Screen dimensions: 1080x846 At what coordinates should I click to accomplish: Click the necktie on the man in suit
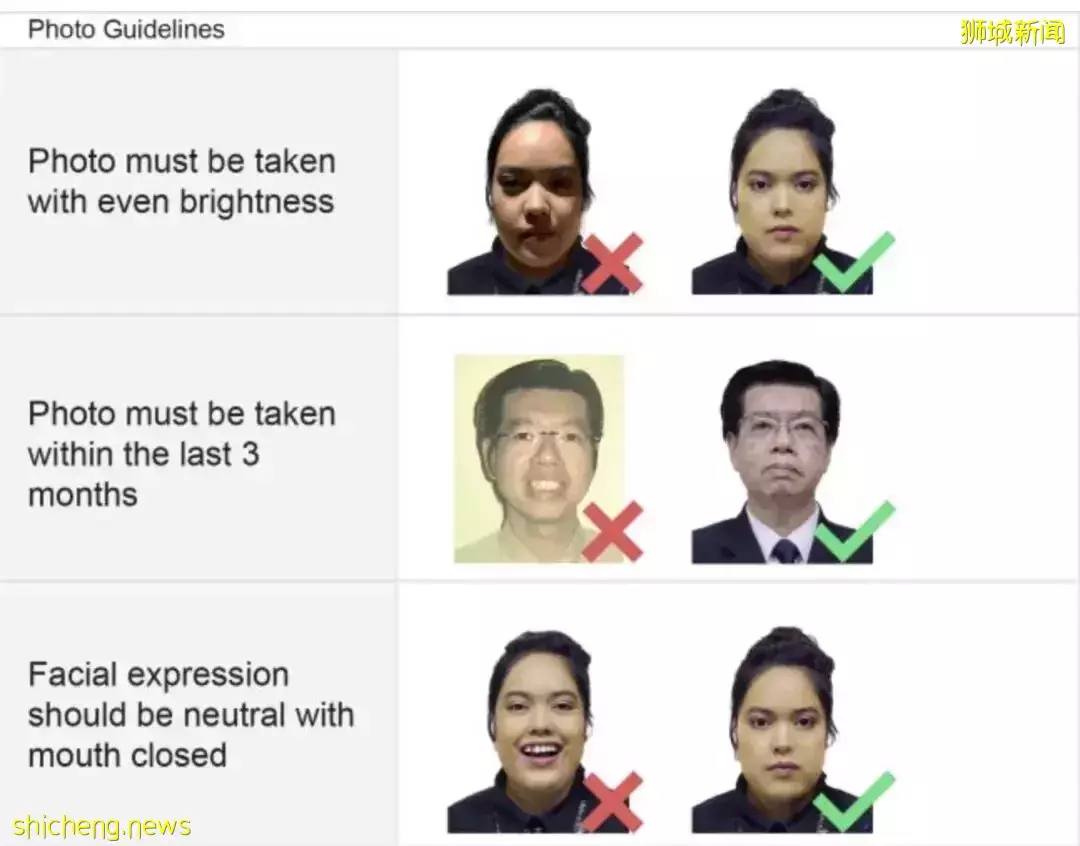pyautogui.click(x=786, y=550)
